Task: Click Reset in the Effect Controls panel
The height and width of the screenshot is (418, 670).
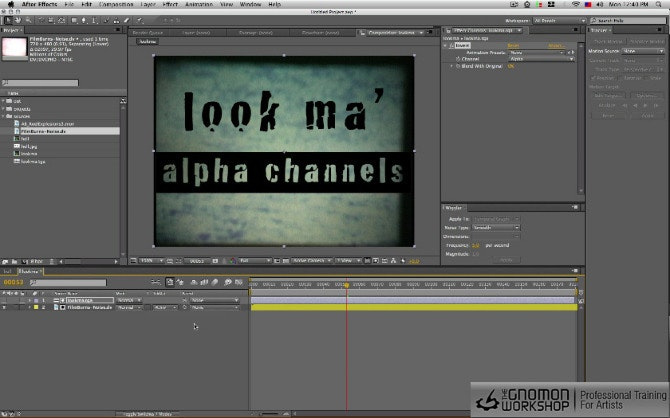Action: (514, 45)
